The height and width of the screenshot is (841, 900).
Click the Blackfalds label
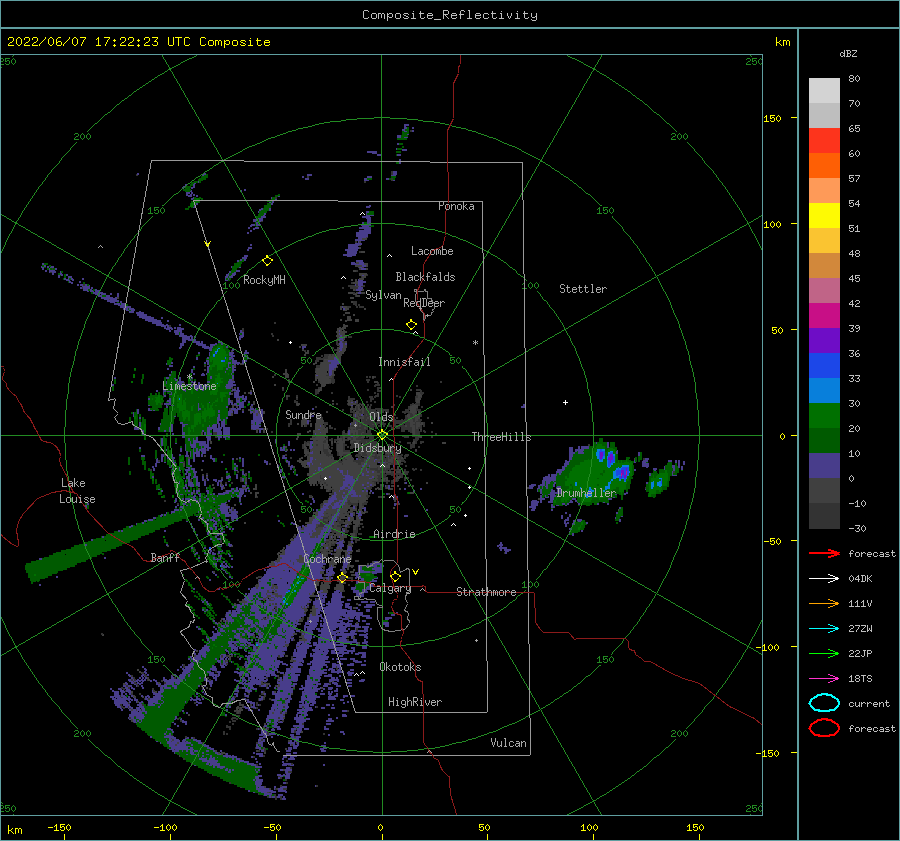coord(425,277)
